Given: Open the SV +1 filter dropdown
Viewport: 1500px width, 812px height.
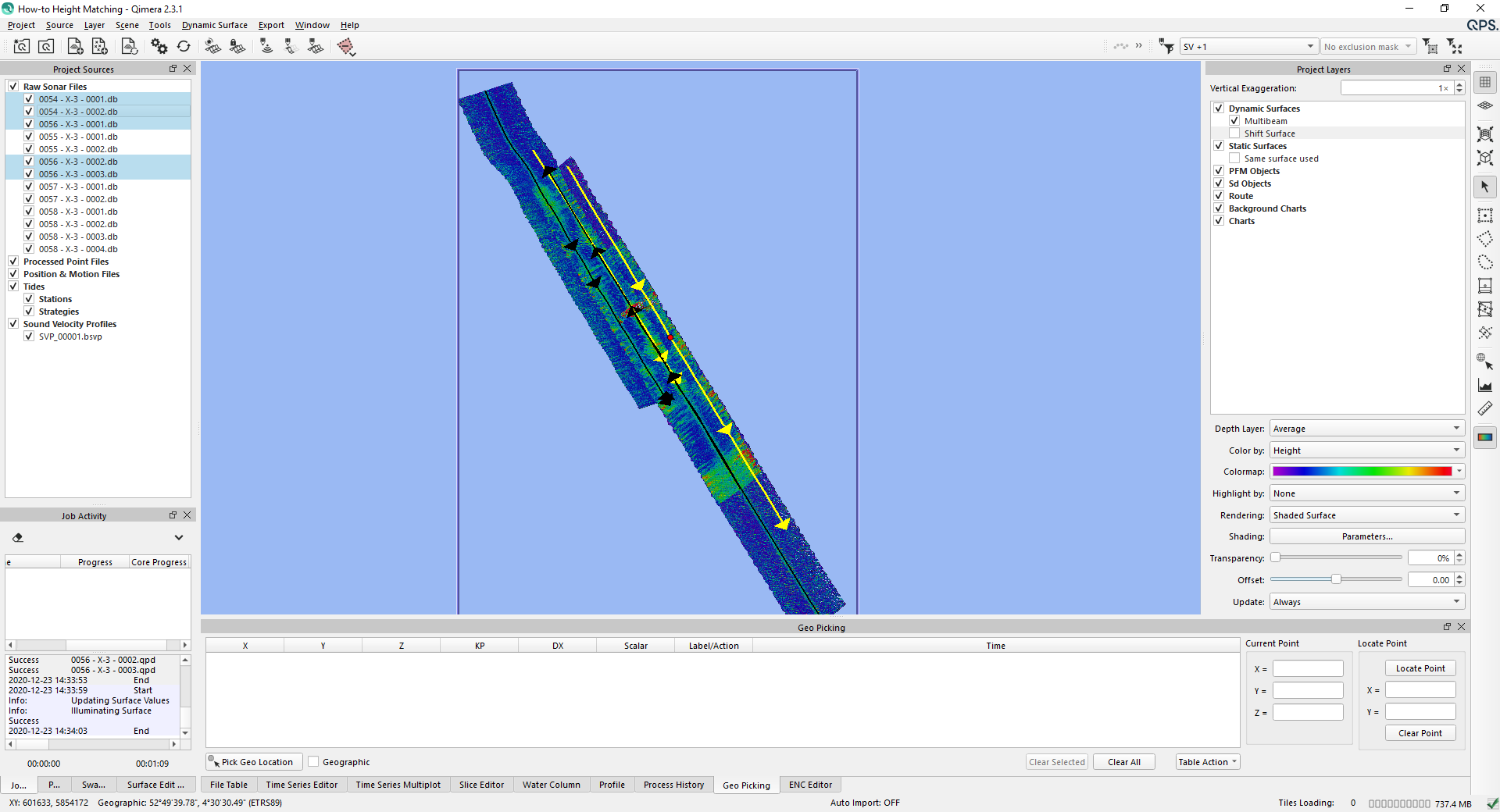Looking at the screenshot, I should point(1248,47).
